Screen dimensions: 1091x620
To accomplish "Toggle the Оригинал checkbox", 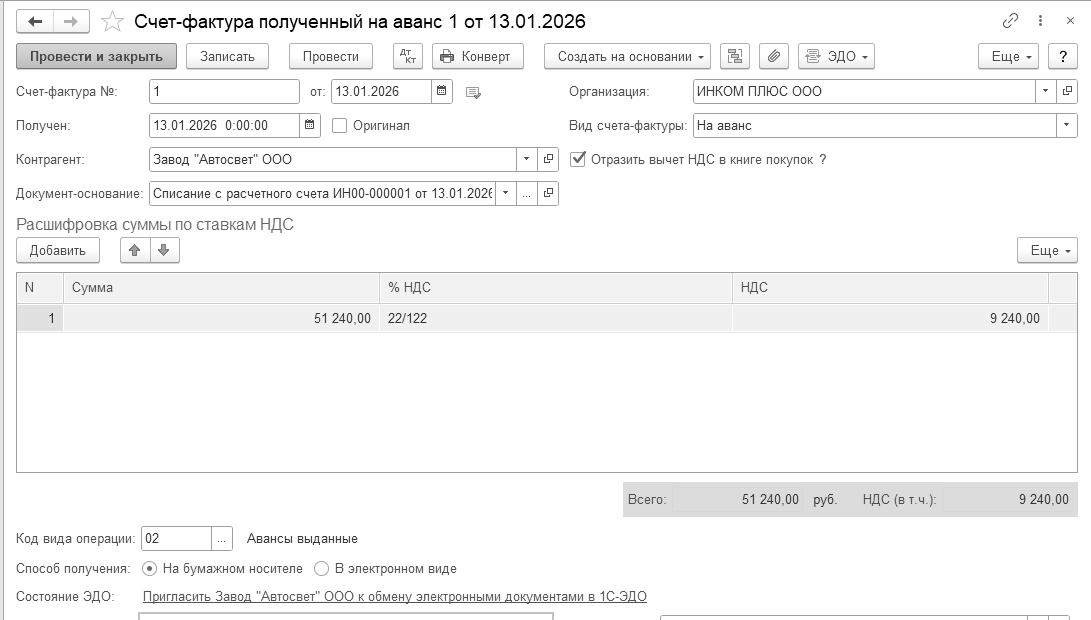I will pos(340,125).
